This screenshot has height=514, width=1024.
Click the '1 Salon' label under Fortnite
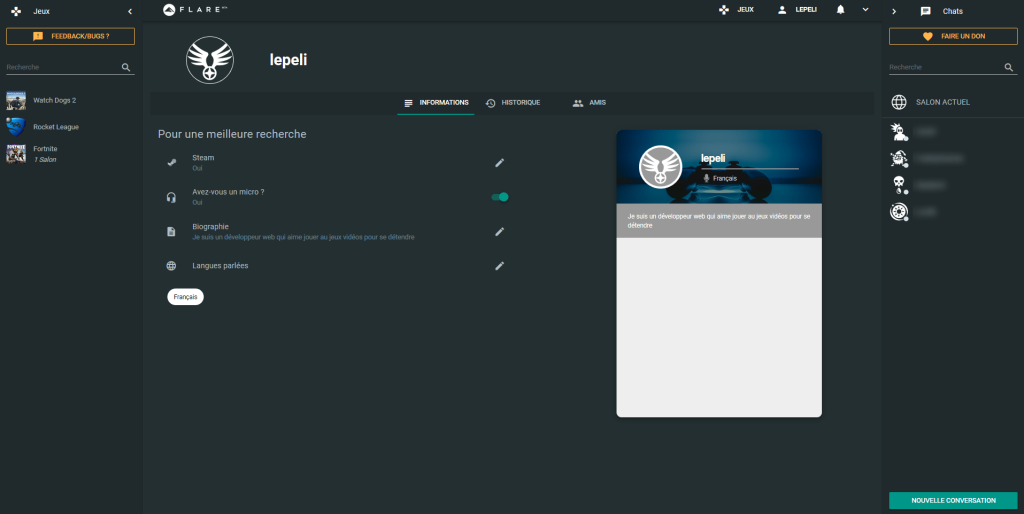tap(45, 159)
